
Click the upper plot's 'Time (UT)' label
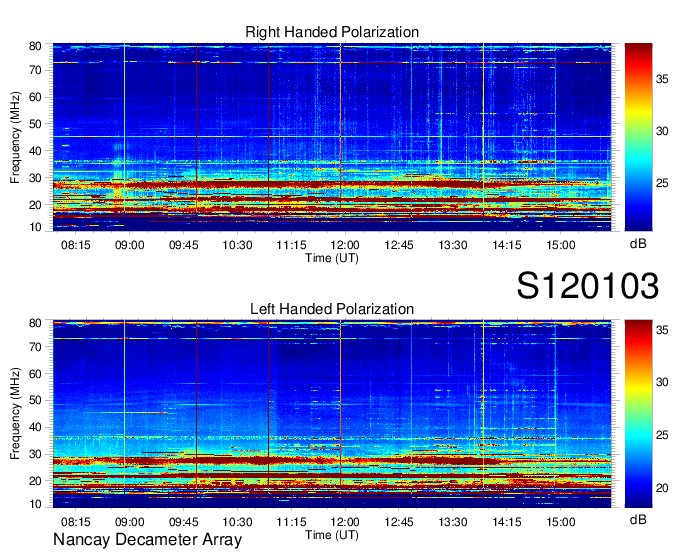point(332,258)
